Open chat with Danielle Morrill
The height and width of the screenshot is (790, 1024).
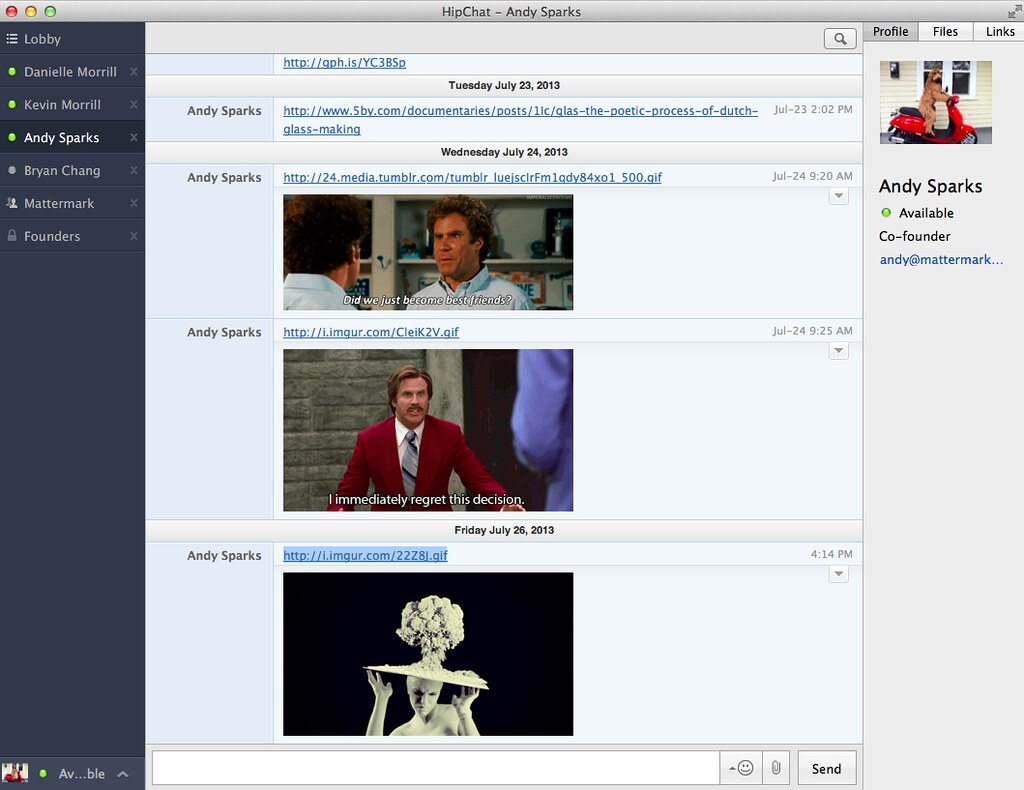72,72
